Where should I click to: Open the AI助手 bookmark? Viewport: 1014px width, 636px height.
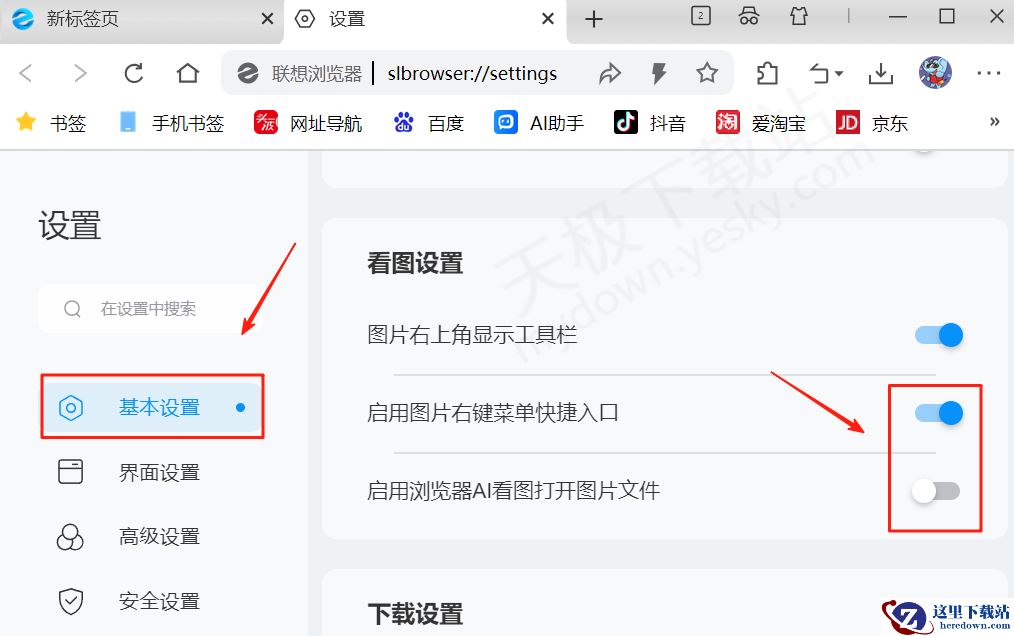(x=539, y=122)
